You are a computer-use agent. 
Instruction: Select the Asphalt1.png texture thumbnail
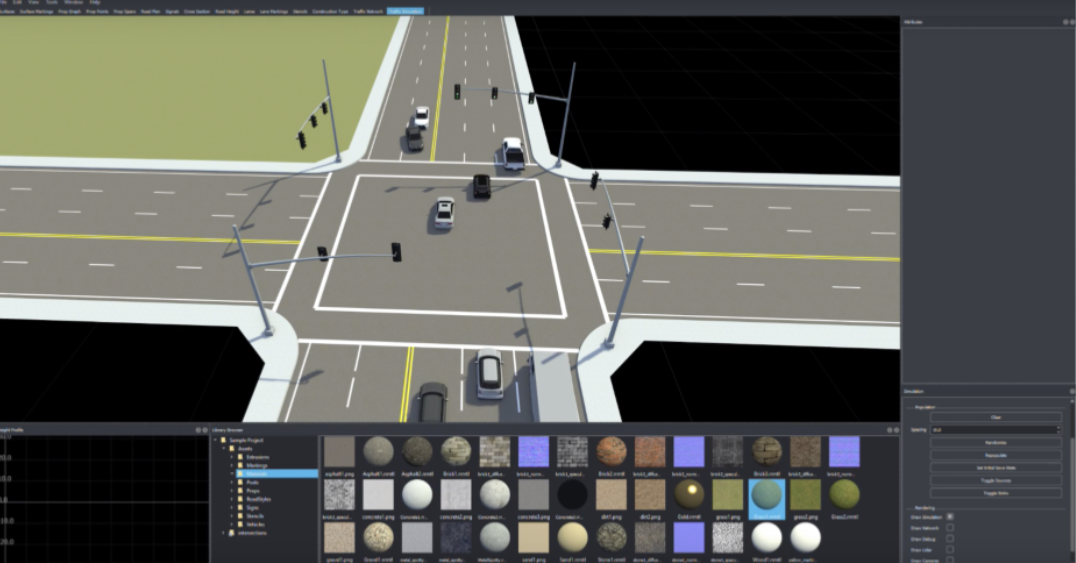point(339,452)
